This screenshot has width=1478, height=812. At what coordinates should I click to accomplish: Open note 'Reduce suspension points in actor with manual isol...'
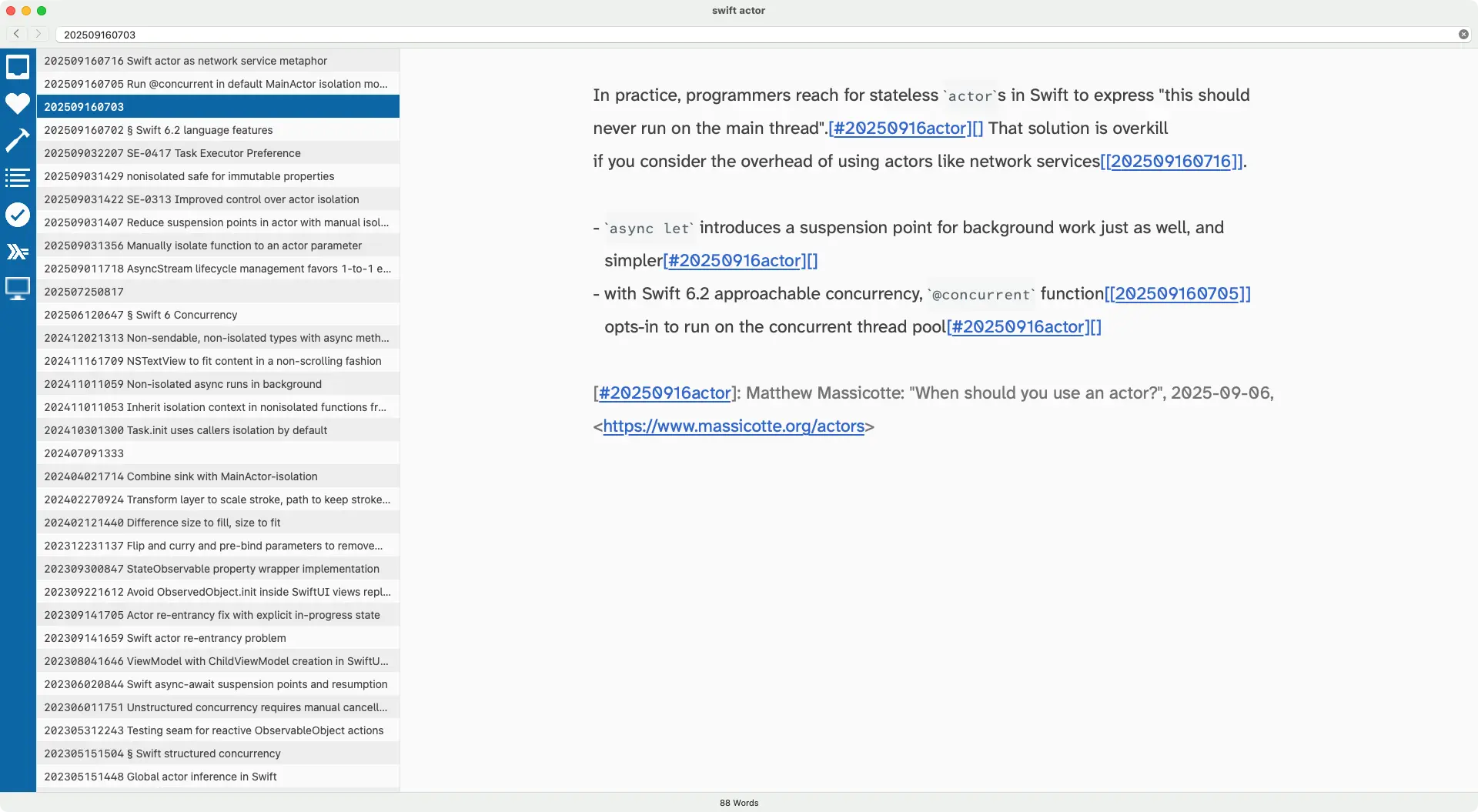point(218,222)
